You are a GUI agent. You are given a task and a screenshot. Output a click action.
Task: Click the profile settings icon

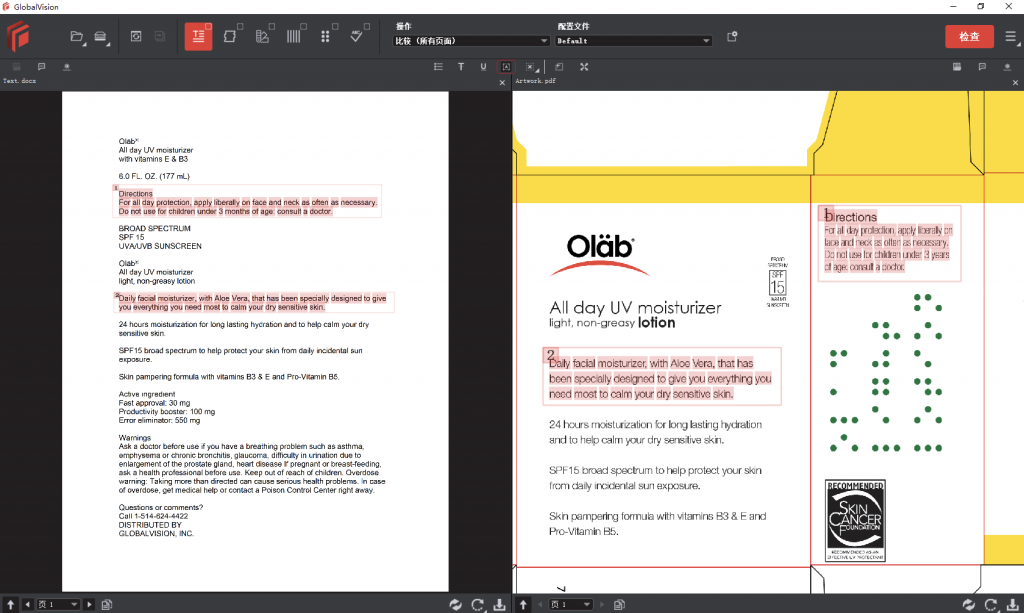[x=732, y=37]
